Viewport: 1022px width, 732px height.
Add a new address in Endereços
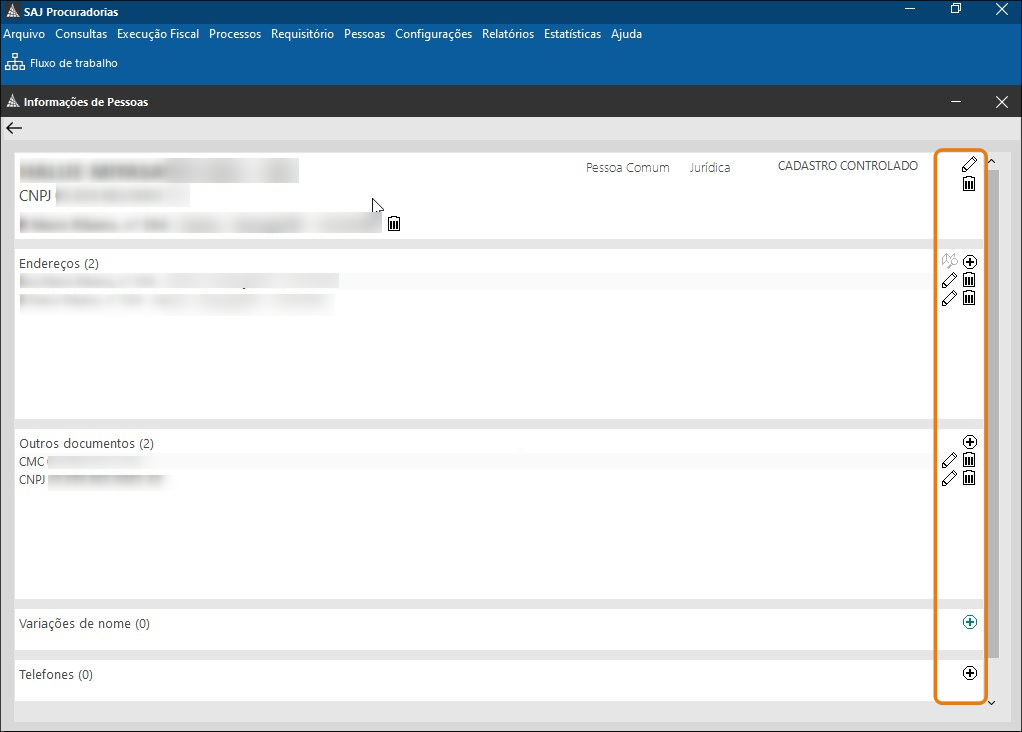[969, 262]
